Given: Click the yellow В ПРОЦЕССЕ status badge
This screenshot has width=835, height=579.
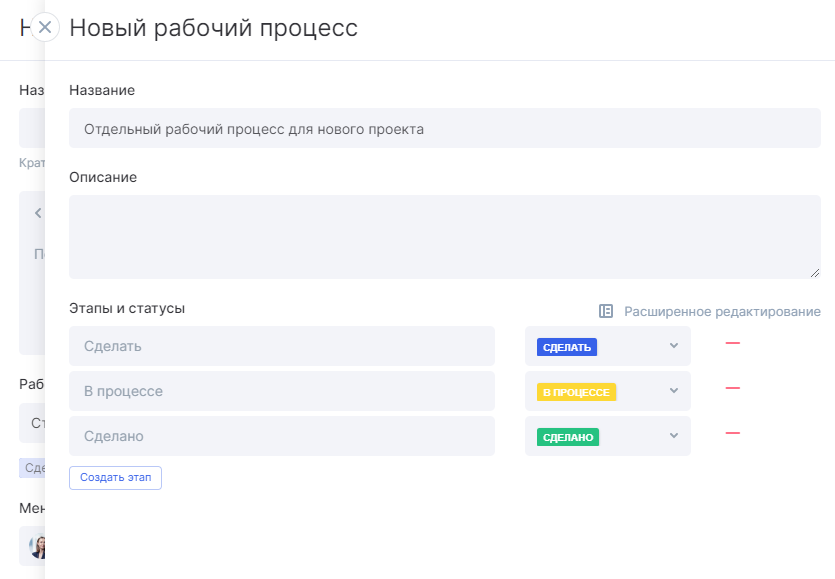Looking at the screenshot, I should (576, 392).
